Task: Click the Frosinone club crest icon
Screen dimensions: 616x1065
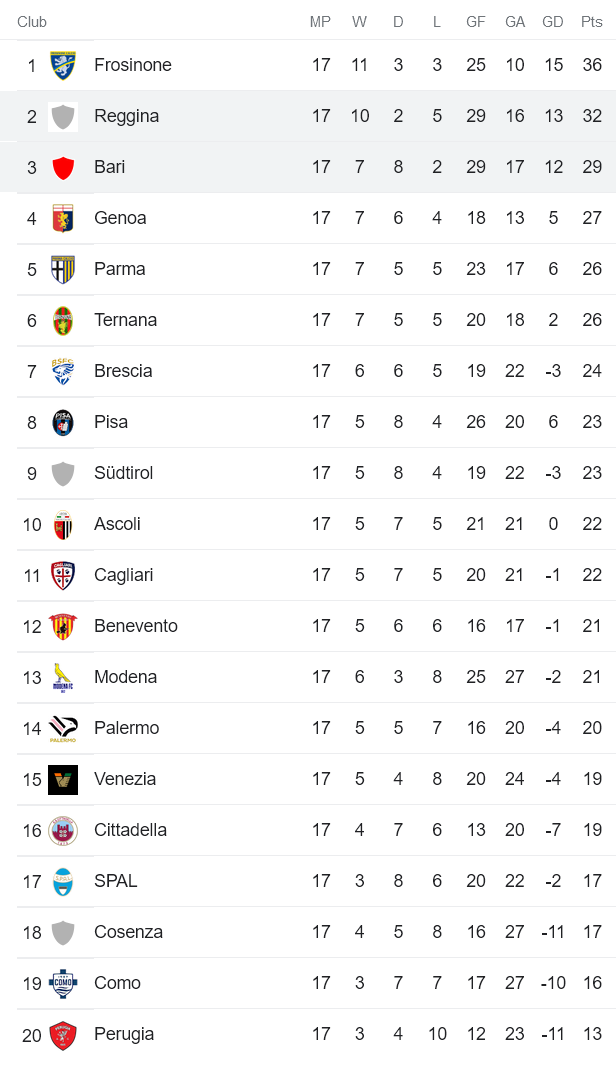Action: [x=63, y=66]
